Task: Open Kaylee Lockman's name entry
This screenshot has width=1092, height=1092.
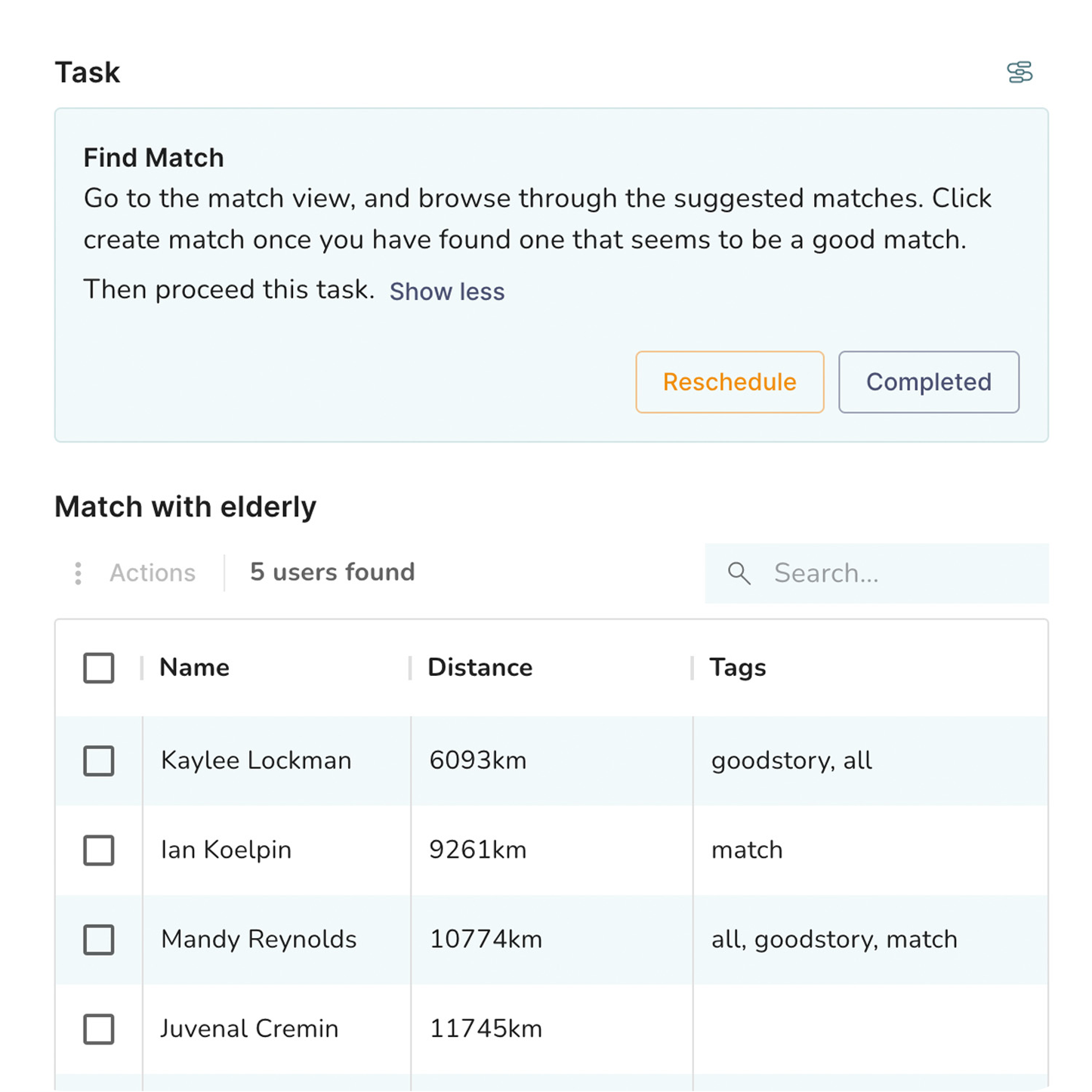Action: 256,760
